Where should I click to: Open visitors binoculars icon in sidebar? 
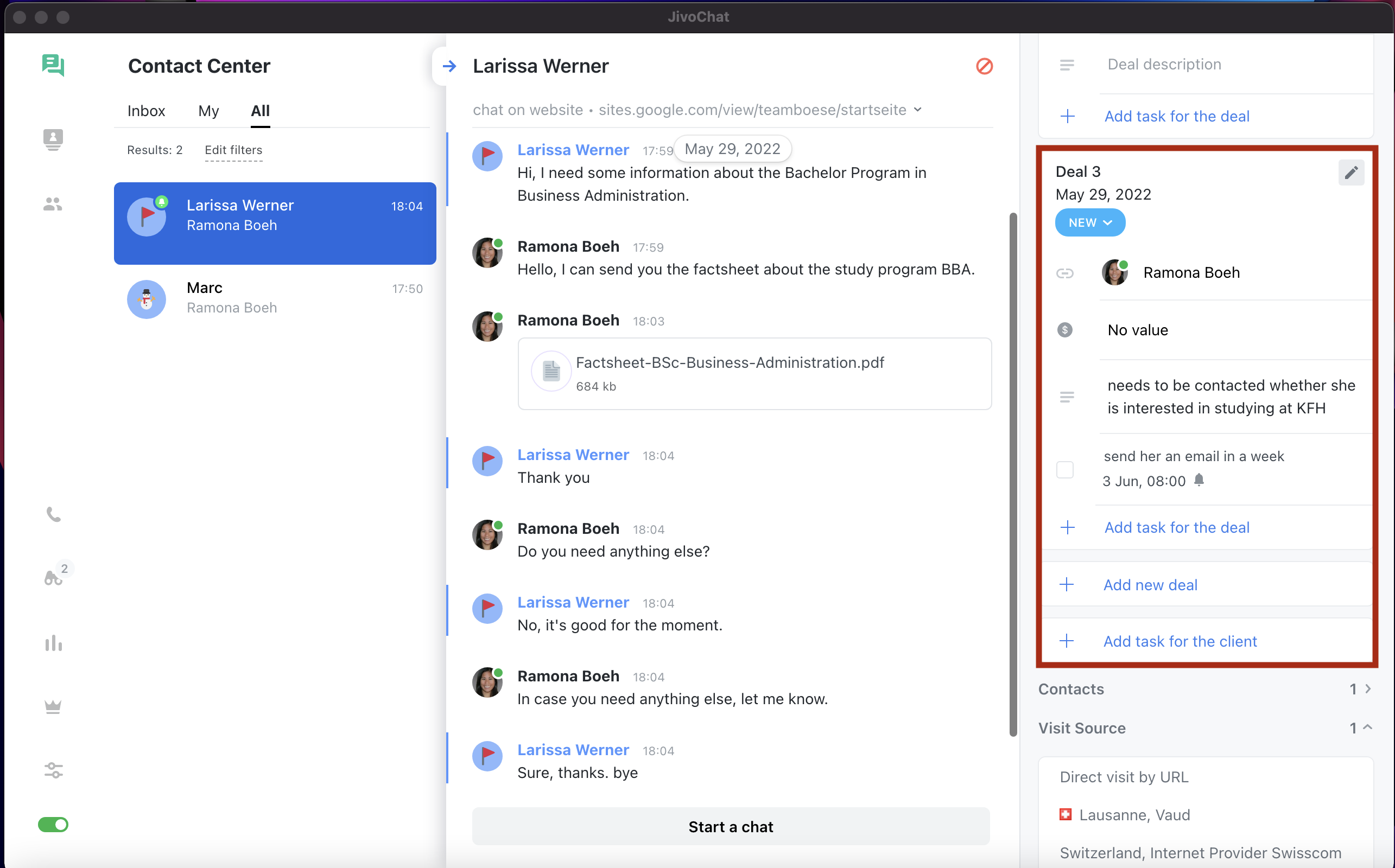pos(53,577)
